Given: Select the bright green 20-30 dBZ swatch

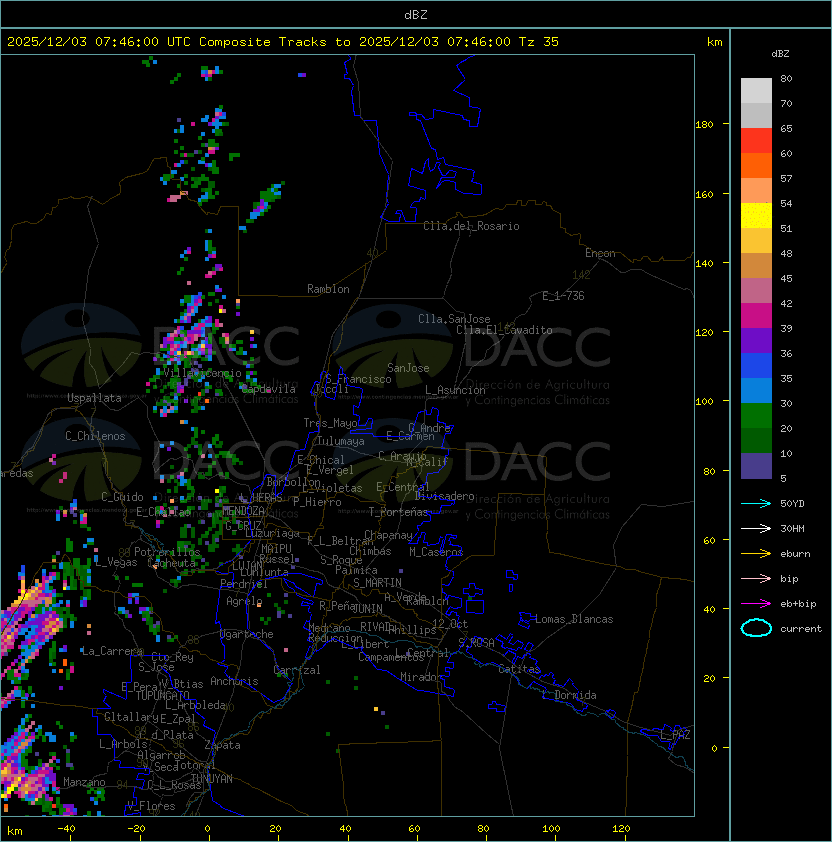Looking at the screenshot, I should [x=756, y=415].
